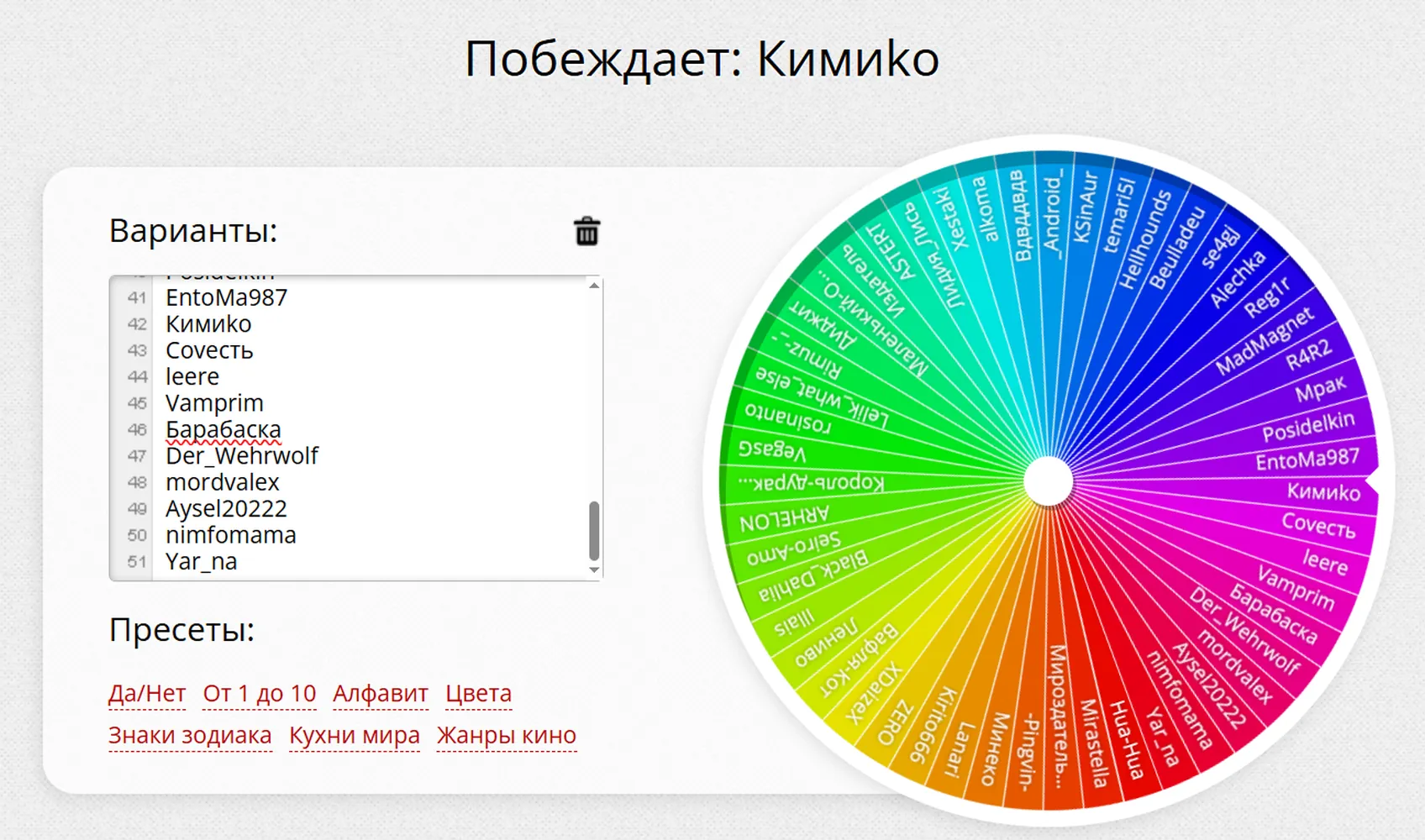
Task: Select the Да/Нет preset
Action: 147,693
